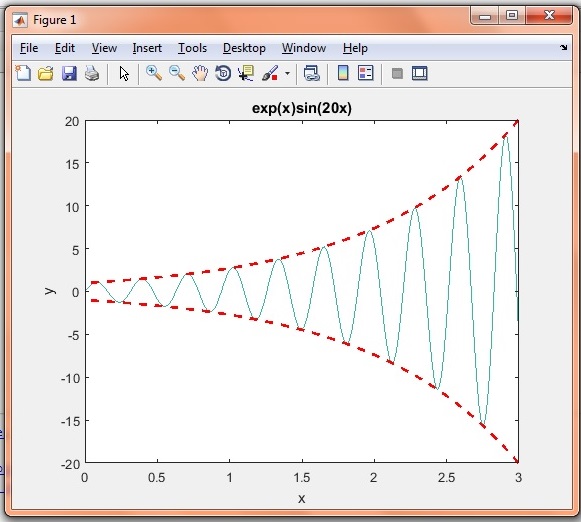Open the Tools menu
Image resolution: width=581 pixels, height=522 pixels.
[x=192, y=48]
